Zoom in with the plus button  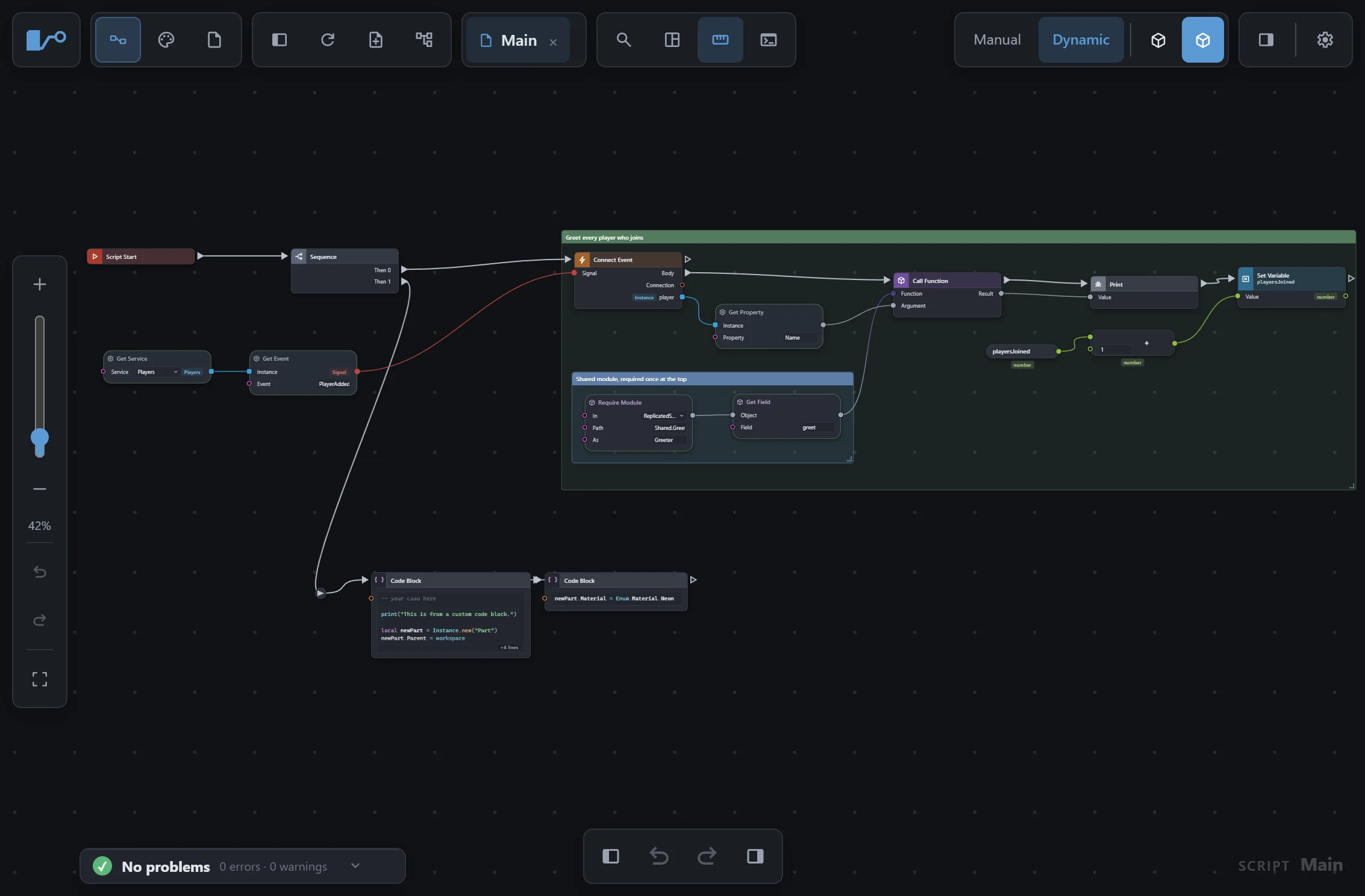tap(40, 284)
